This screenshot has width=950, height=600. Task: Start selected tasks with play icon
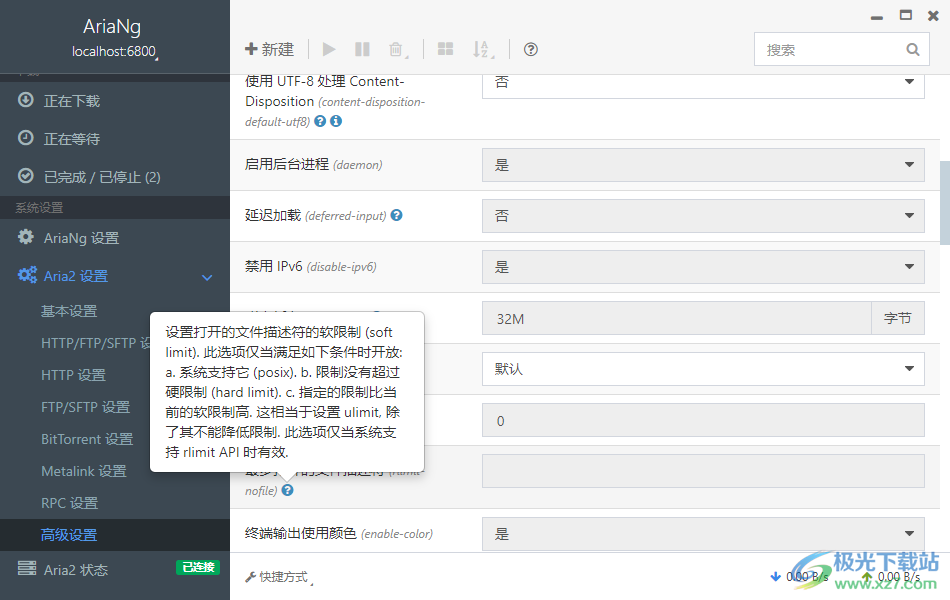click(329, 49)
